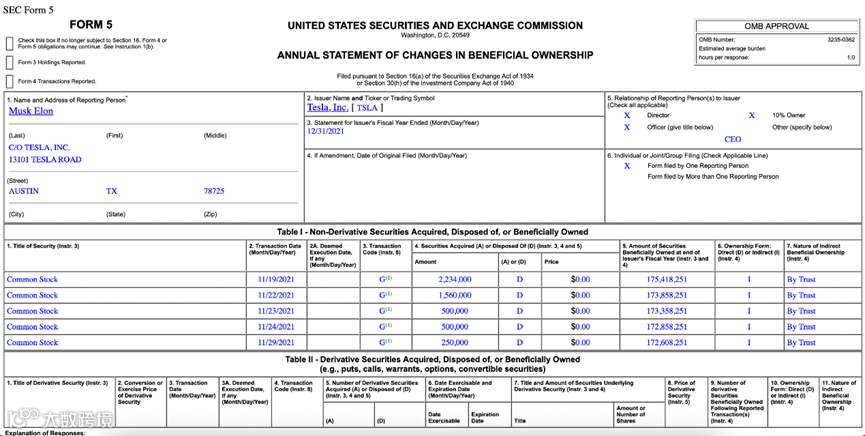The height and width of the screenshot is (436, 865).
Task: Click the transaction date 11/23/2021
Action: 276,311
